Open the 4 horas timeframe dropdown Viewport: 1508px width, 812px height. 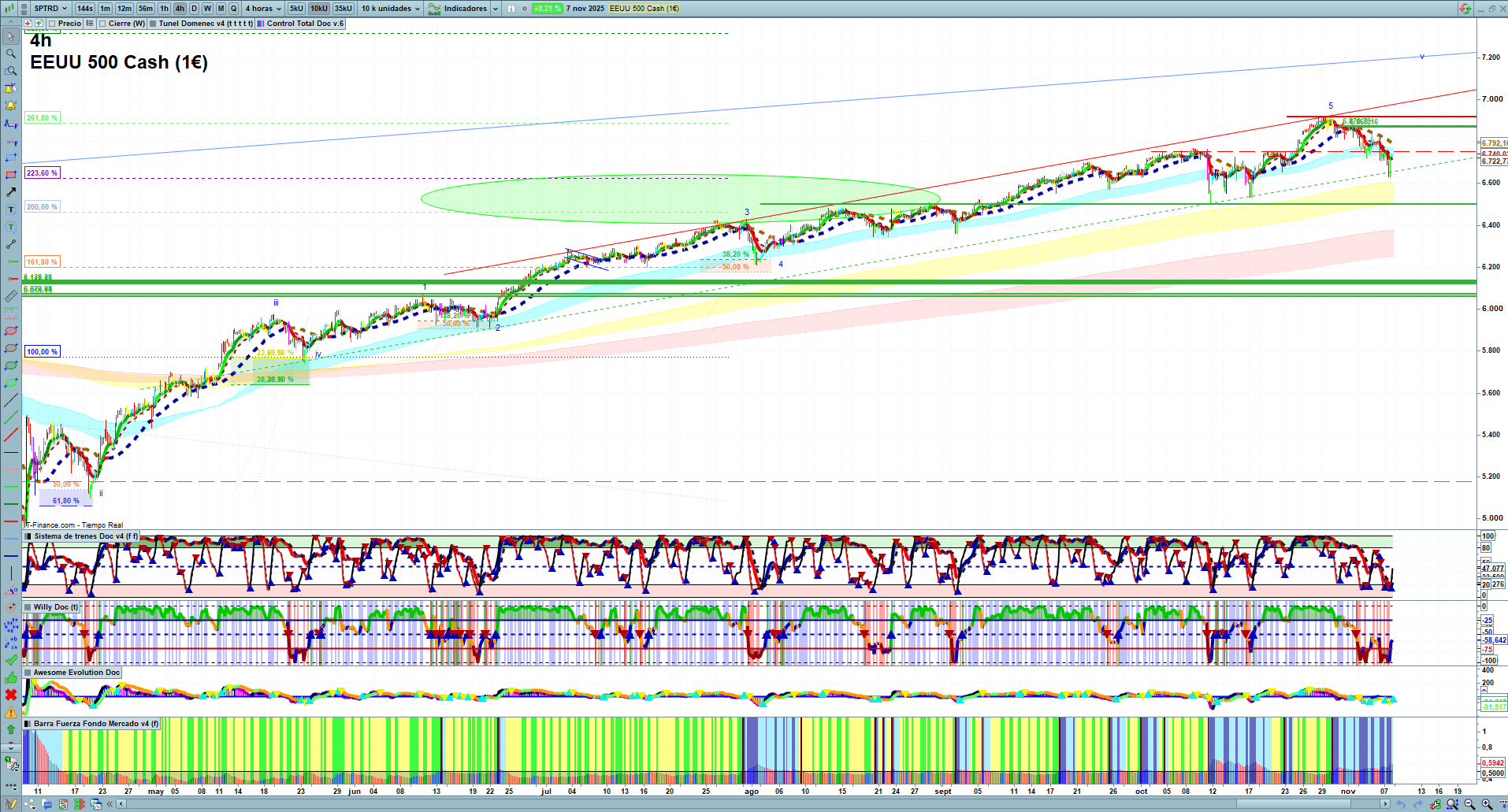click(263, 9)
